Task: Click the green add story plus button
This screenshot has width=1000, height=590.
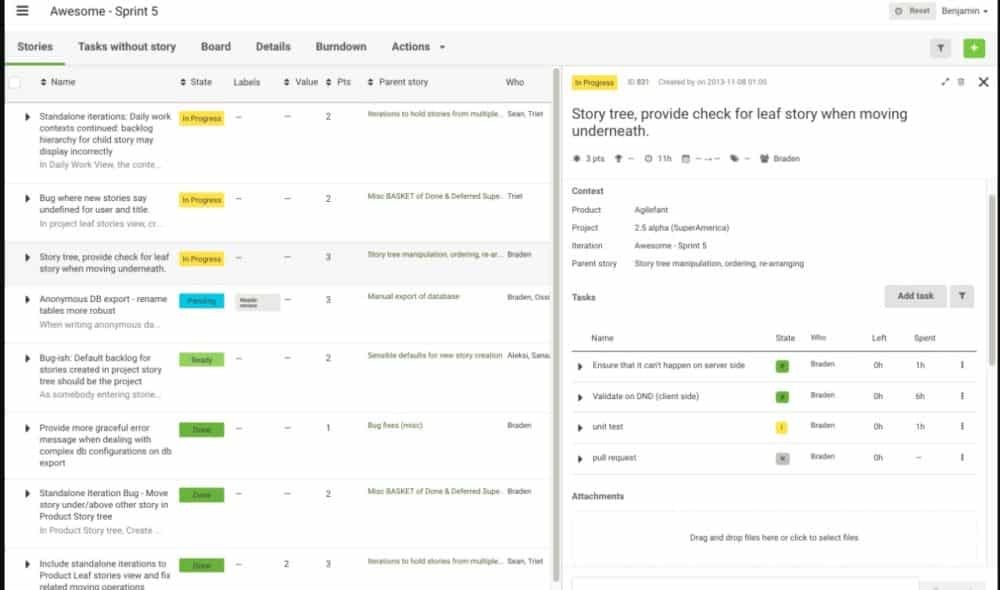Action: pyautogui.click(x=973, y=48)
